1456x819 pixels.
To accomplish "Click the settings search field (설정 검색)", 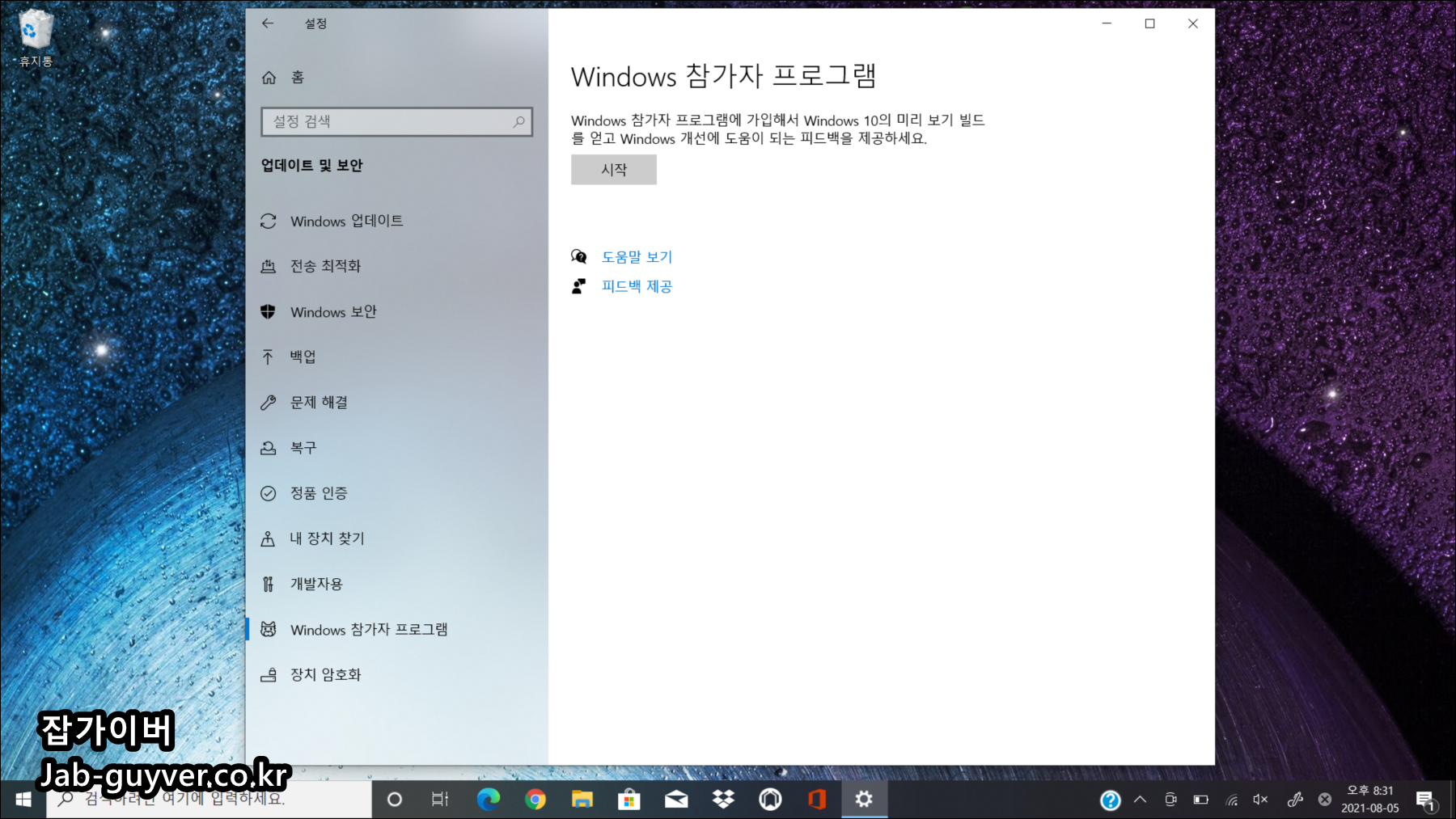I will tap(396, 121).
